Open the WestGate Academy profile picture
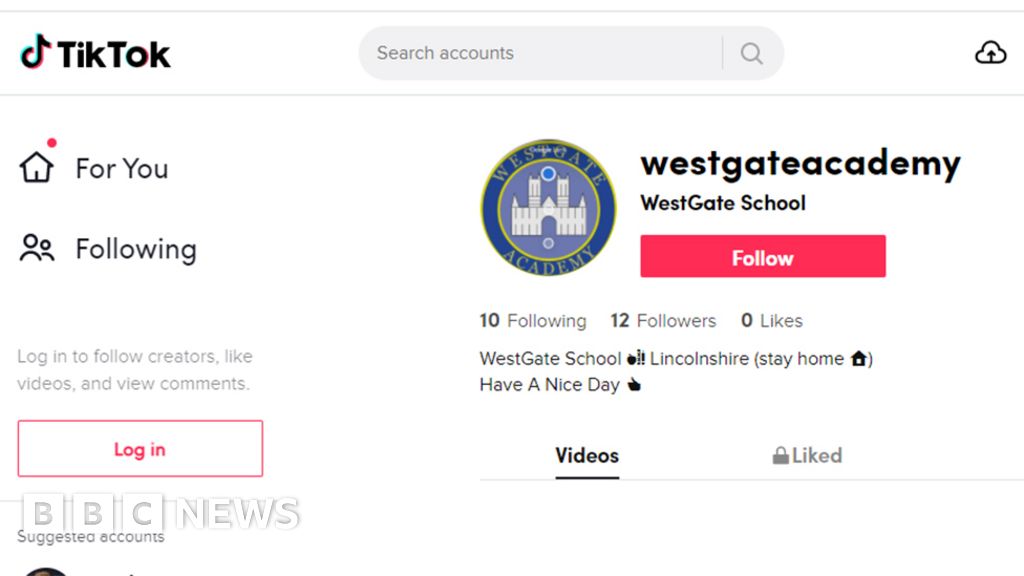The height and width of the screenshot is (576, 1024). point(549,208)
